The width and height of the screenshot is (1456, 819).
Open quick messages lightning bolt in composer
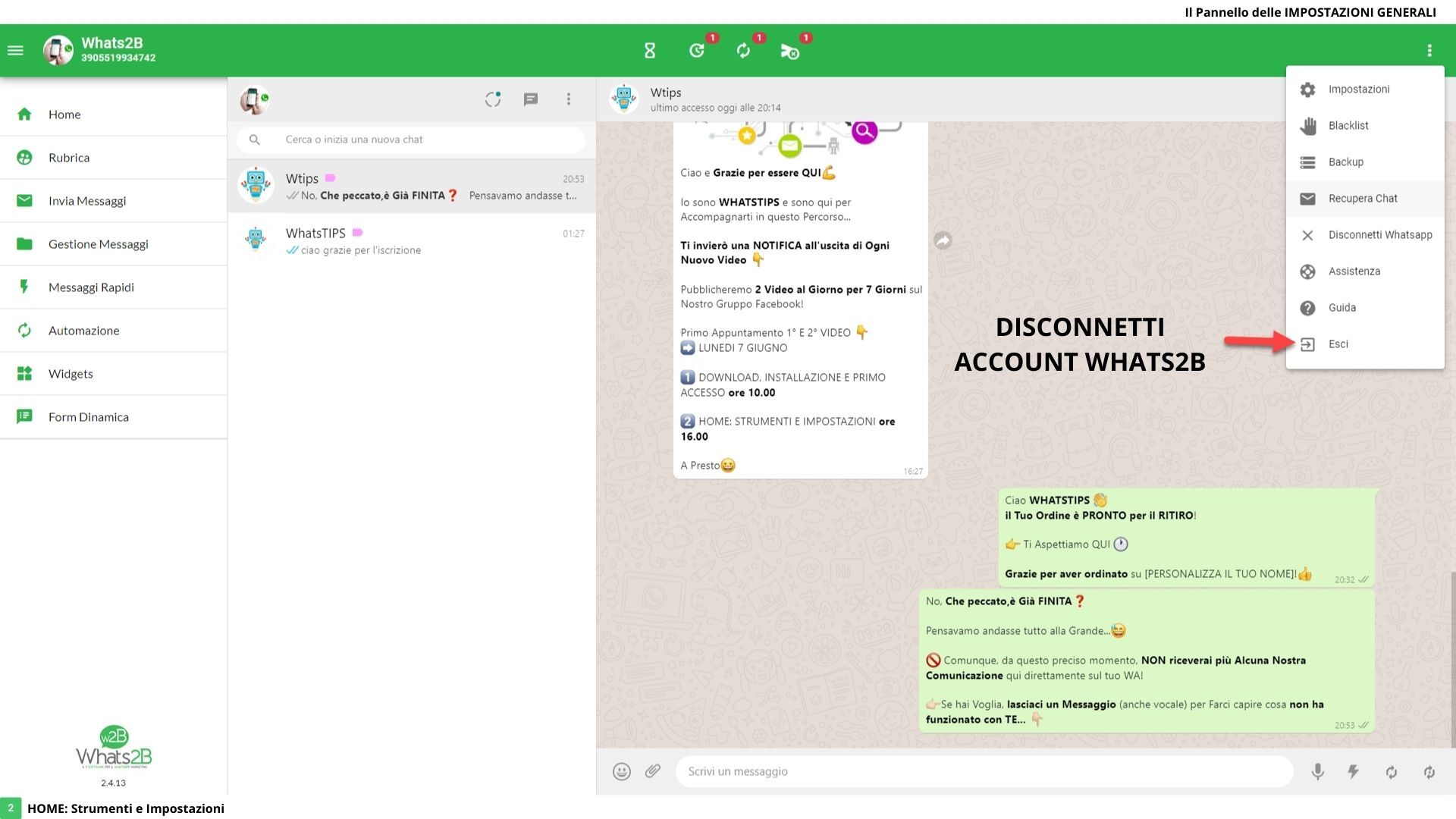point(1354,772)
